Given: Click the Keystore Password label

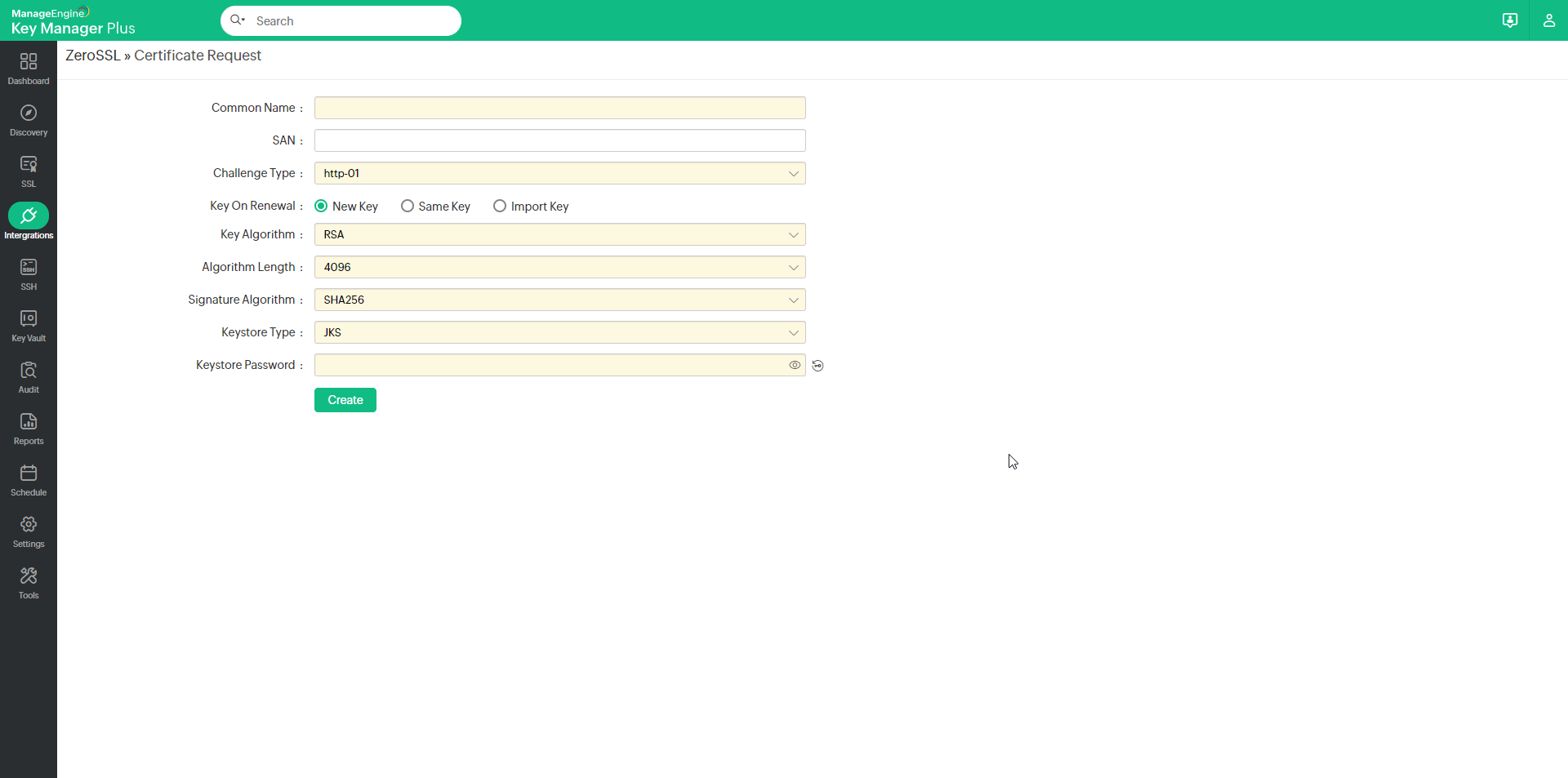Looking at the screenshot, I should pyautogui.click(x=245, y=365).
